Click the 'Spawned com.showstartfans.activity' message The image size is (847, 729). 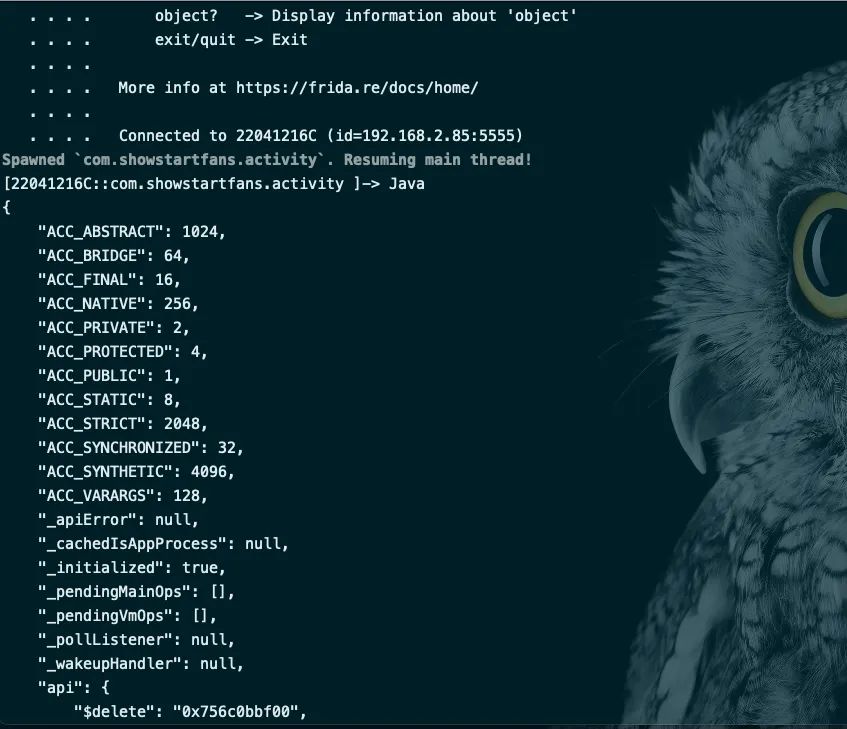267,160
